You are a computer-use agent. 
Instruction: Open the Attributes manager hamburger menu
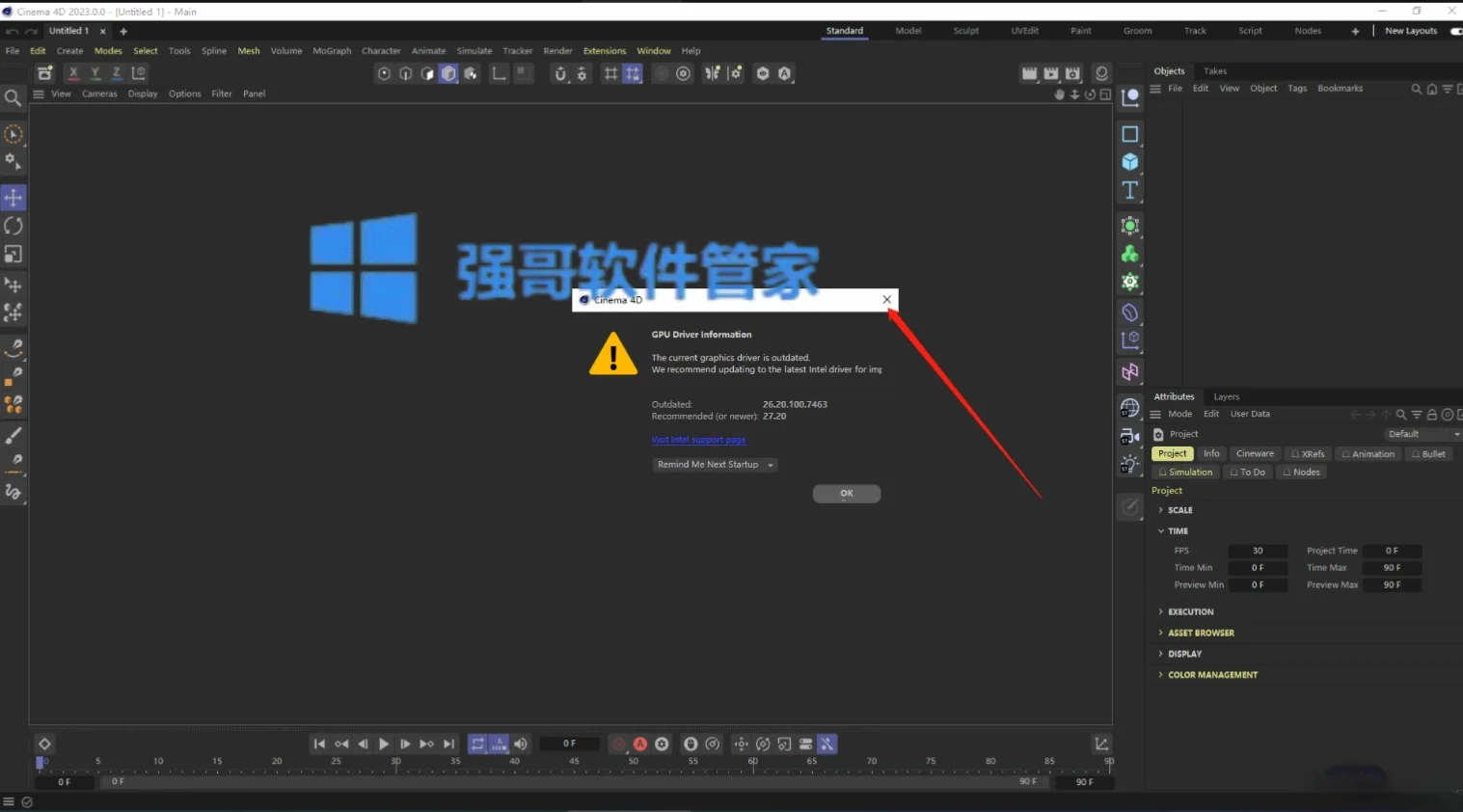pyautogui.click(x=1155, y=415)
